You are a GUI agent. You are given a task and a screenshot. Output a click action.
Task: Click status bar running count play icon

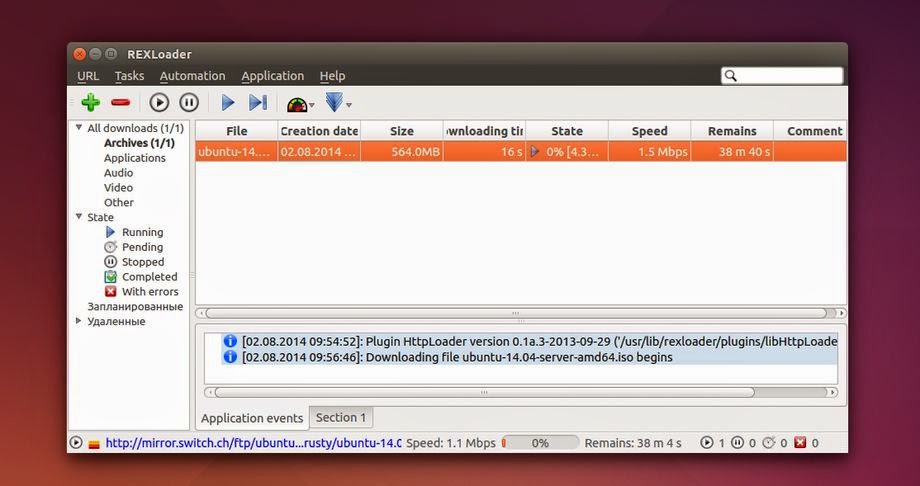[707, 443]
